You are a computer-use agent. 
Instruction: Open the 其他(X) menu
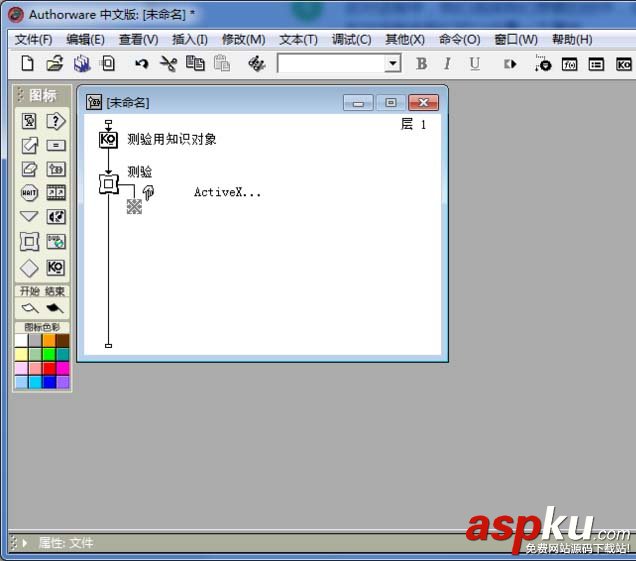pos(405,40)
